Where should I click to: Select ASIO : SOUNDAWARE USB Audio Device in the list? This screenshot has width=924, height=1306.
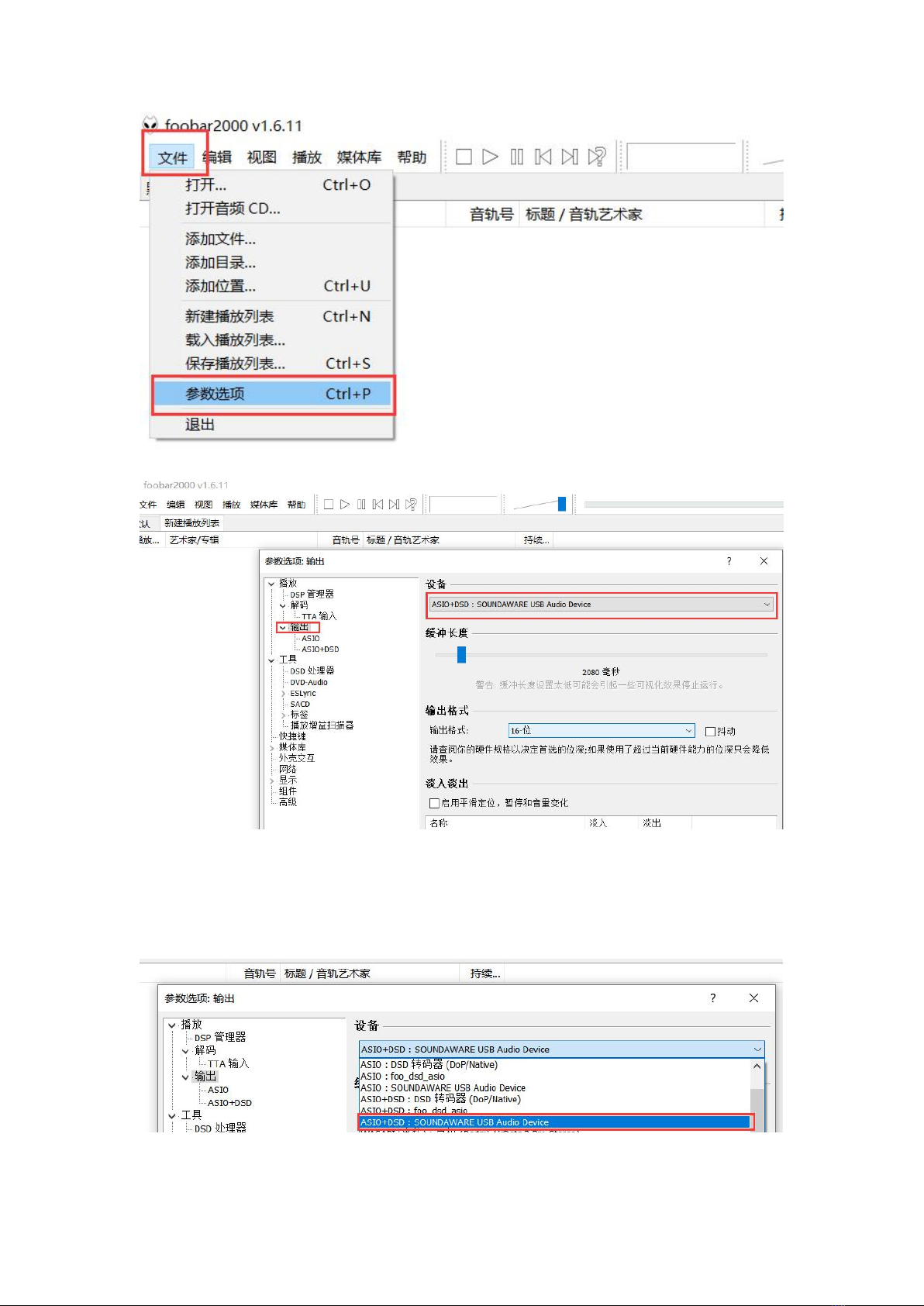tap(555, 1088)
